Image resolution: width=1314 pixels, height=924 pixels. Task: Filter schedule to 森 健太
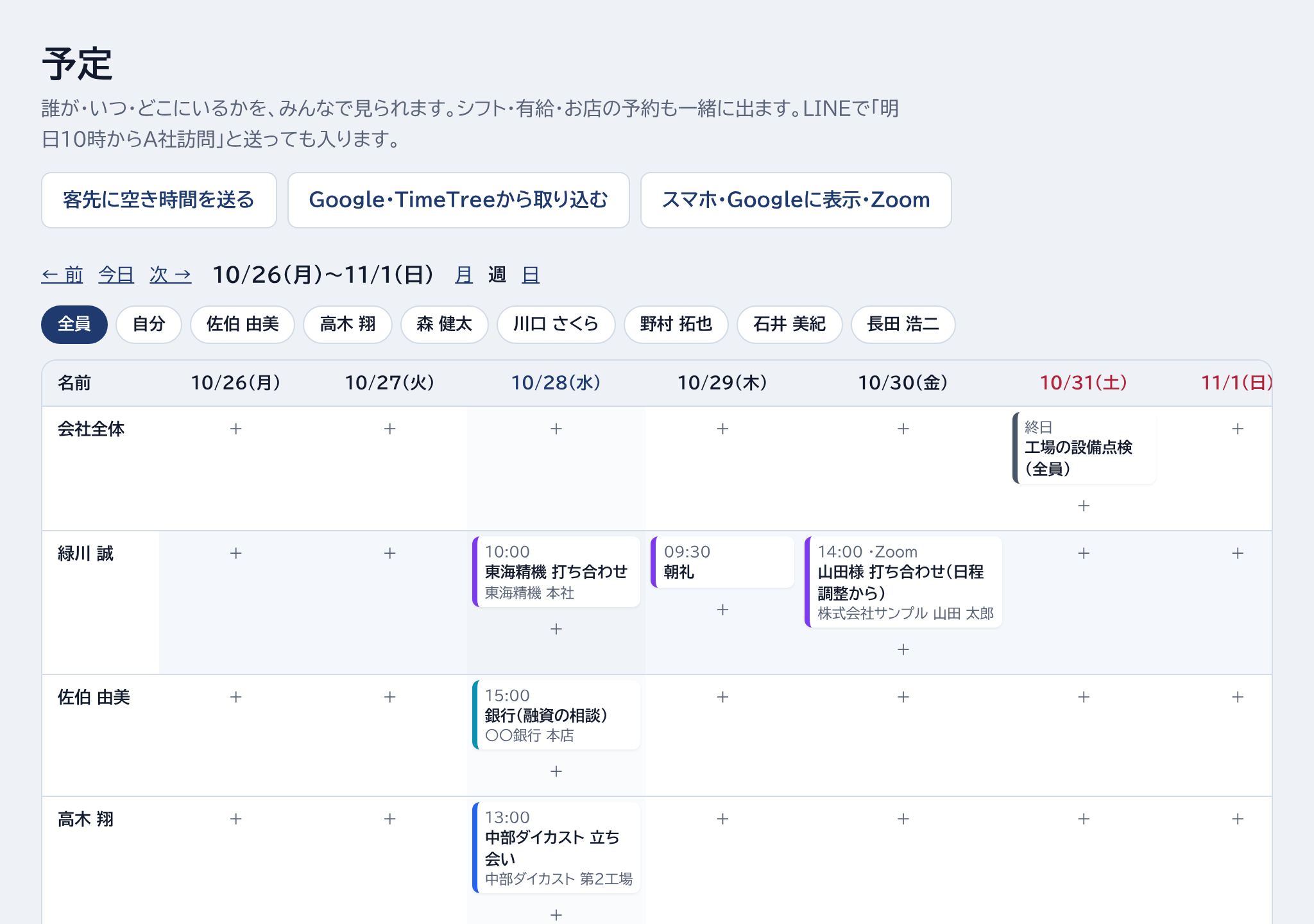pyautogui.click(x=445, y=325)
